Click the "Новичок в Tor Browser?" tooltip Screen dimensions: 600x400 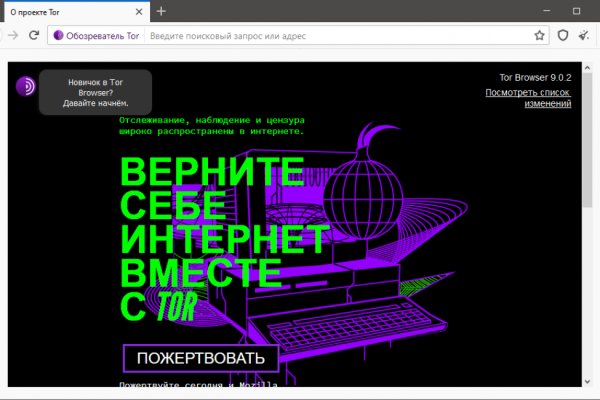pos(96,92)
